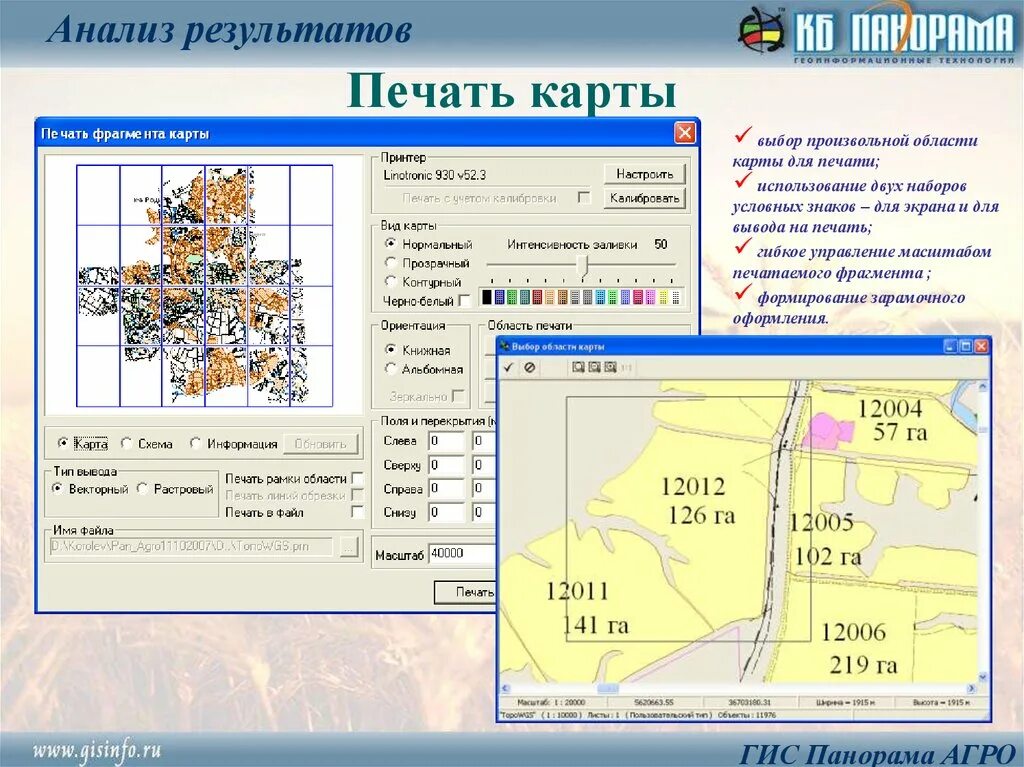Pick the dark blue color swatch
This screenshot has height=767, width=1024.
click(x=500, y=297)
